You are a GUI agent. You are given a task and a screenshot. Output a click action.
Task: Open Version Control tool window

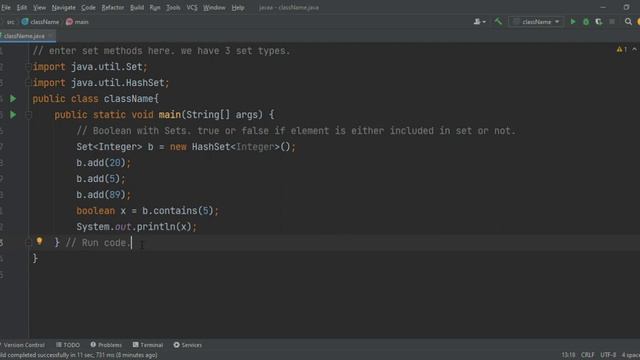click(23, 345)
